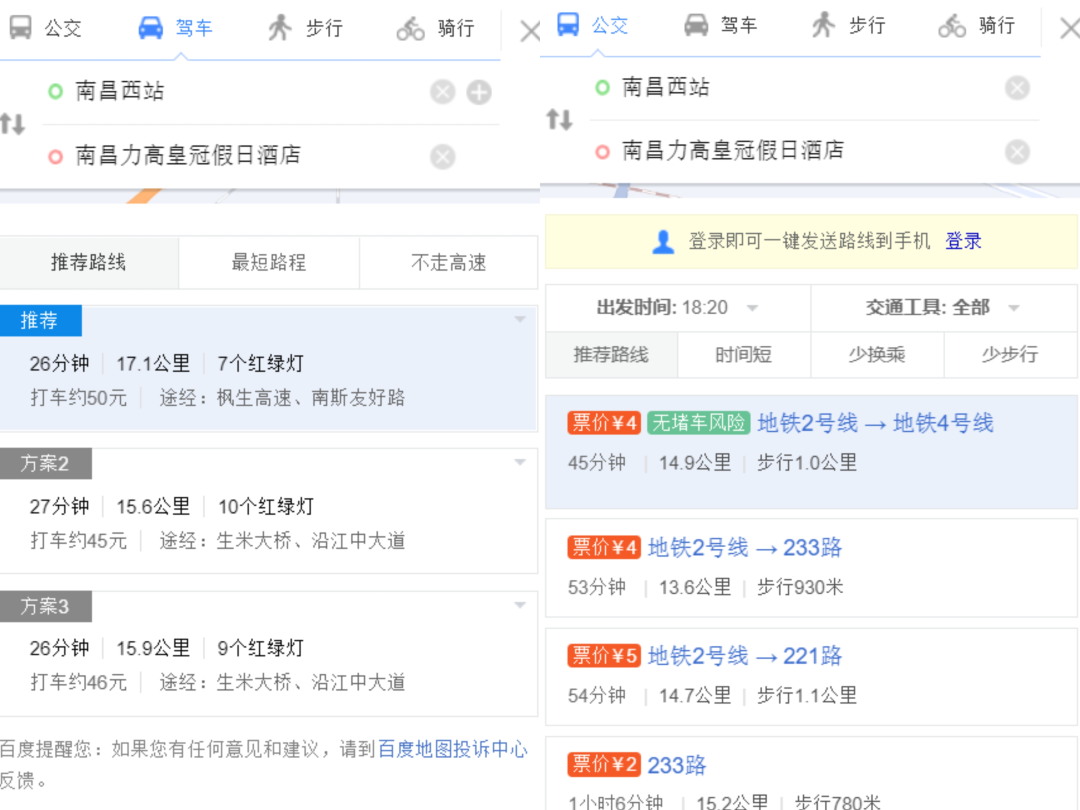
Task: Select the bus icon in left panel
Action: click(21, 28)
